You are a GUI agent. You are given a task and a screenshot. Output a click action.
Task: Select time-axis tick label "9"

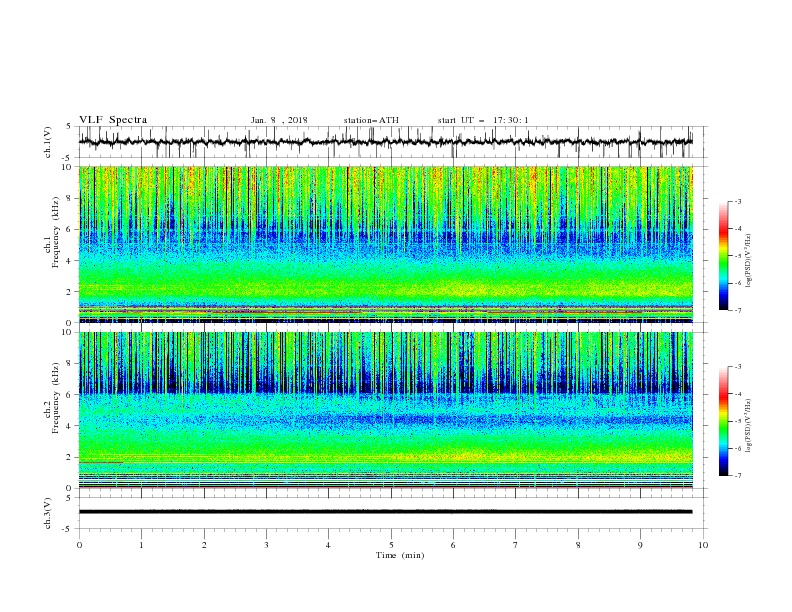tap(640, 545)
